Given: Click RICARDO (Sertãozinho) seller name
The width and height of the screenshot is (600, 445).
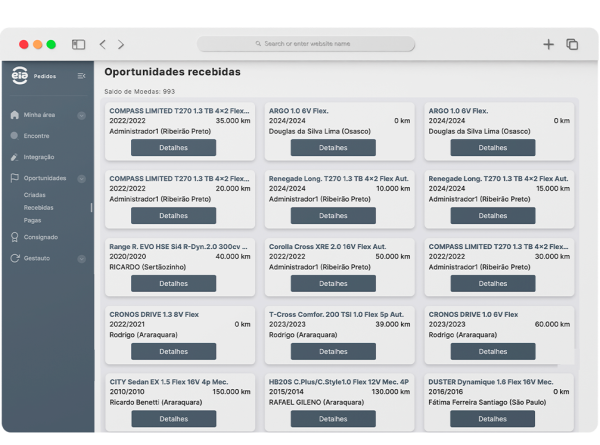Looking at the screenshot, I should click(x=148, y=267).
